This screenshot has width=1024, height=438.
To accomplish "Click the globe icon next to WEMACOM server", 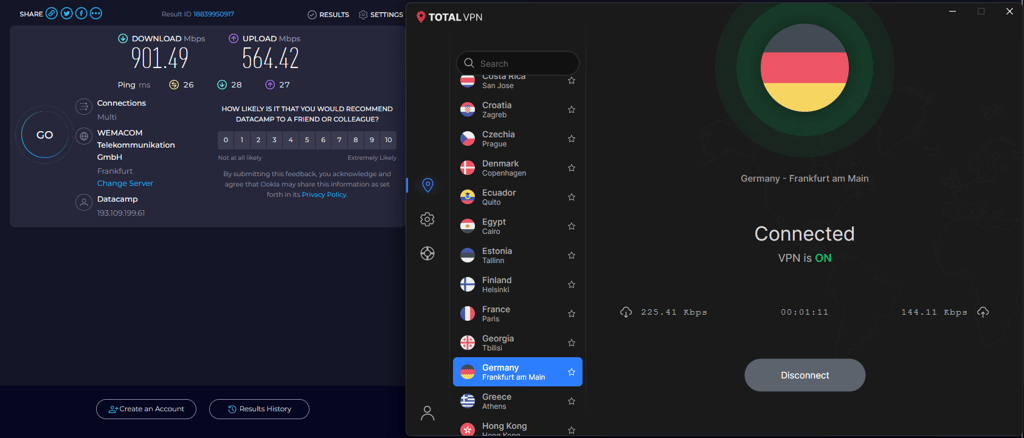I will (x=84, y=136).
